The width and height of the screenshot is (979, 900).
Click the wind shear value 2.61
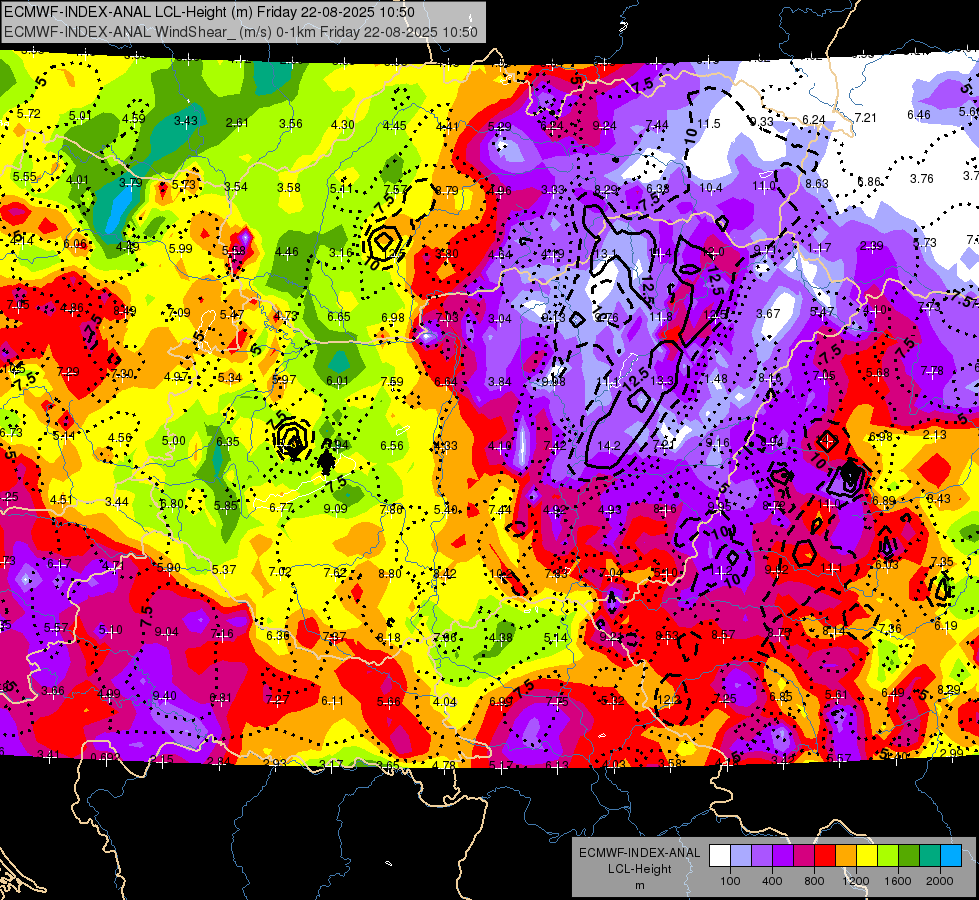pos(237,122)
